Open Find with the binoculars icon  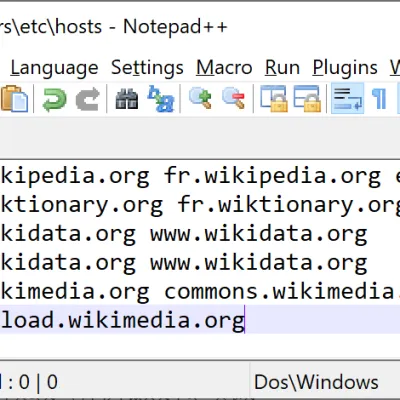[127, 99]
